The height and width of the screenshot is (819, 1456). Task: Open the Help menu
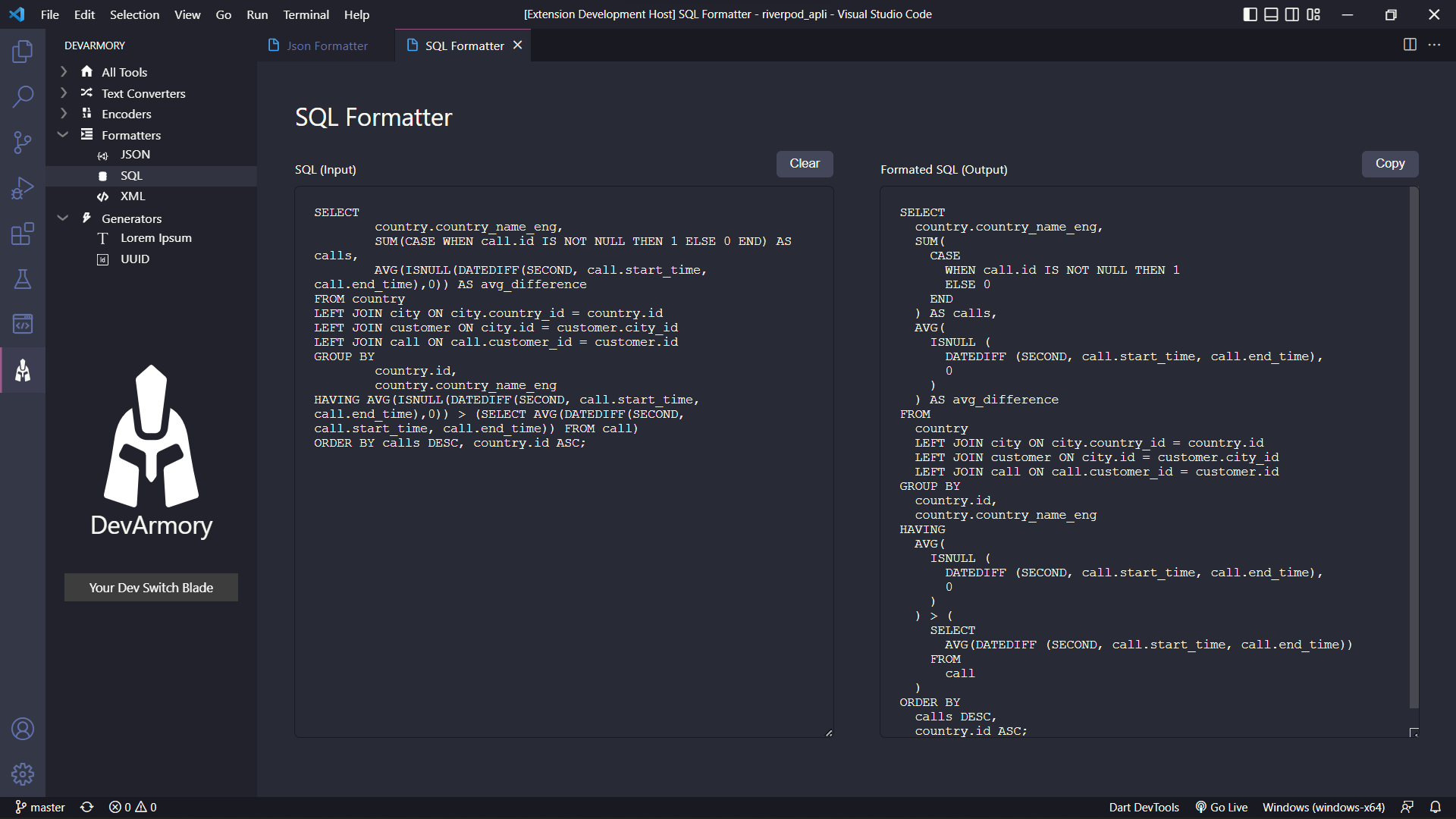(356, 14)
